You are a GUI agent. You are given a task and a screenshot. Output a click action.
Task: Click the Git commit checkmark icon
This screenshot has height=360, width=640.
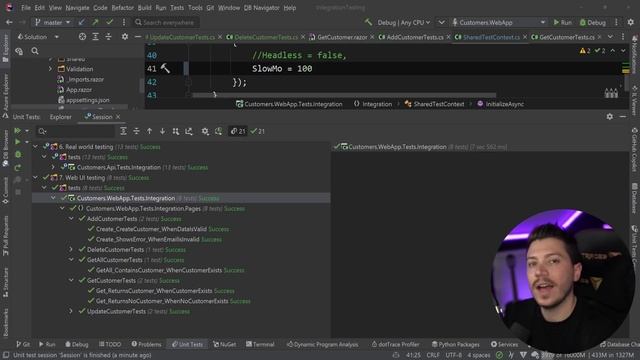(x=109, y=22)
